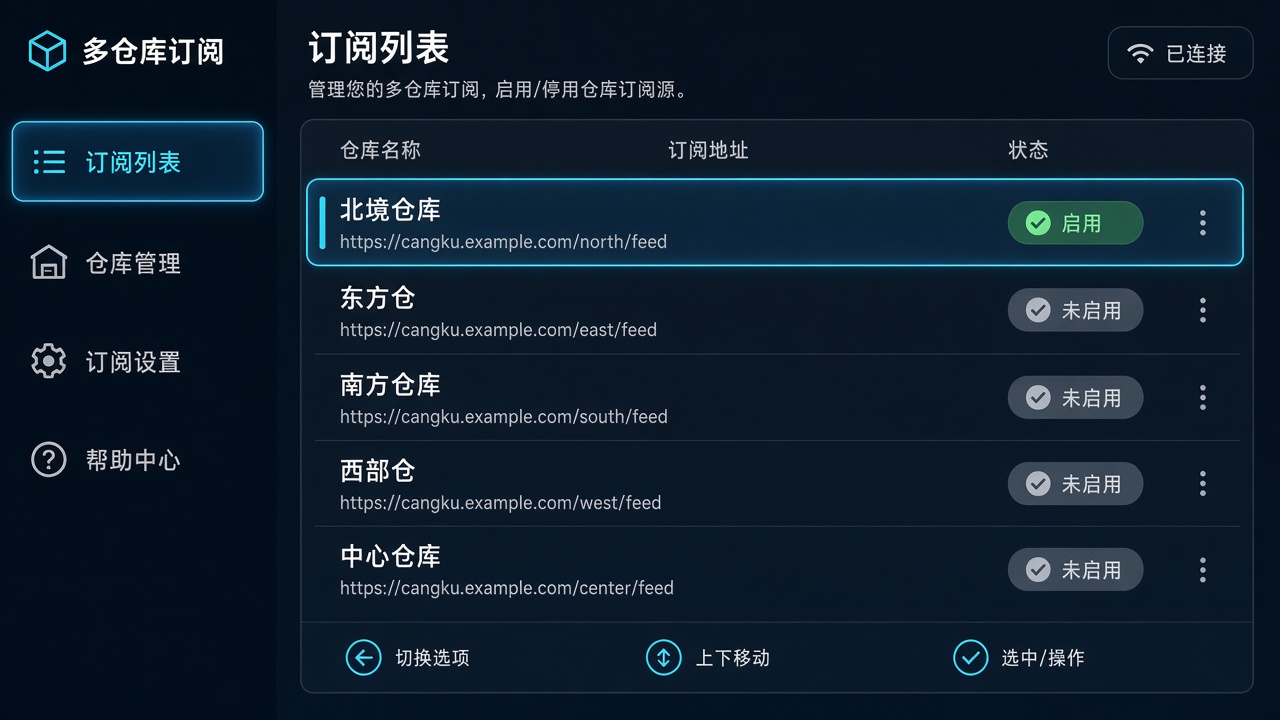
Task: Click the checkmark 选中/操作 icon
Action: click(970, 657)
